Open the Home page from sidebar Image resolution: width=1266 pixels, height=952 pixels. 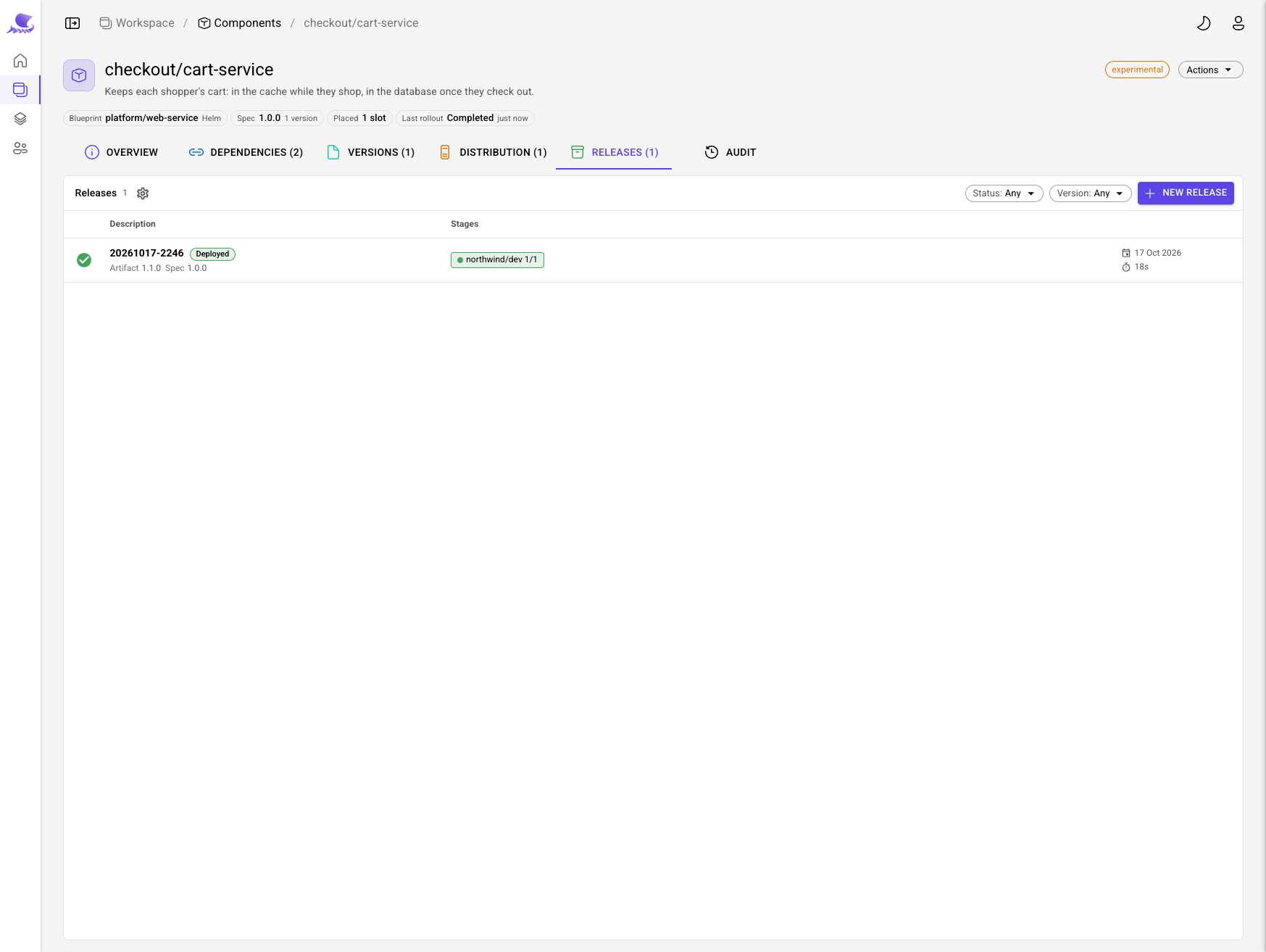[20, 61]
